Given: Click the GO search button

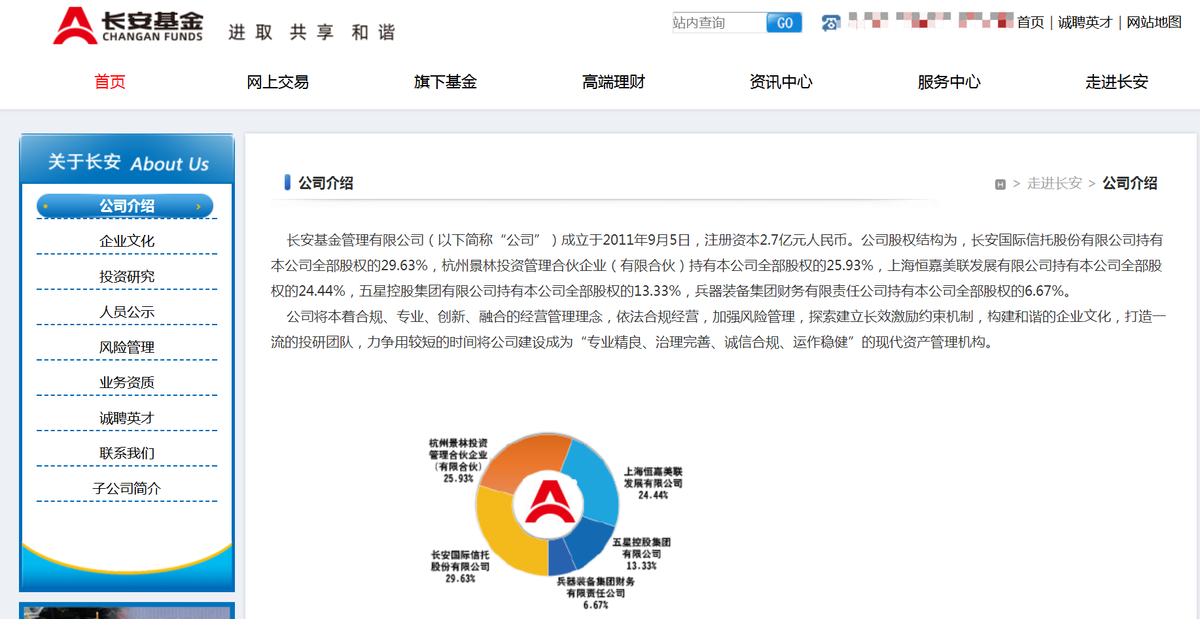Looking at the screenshot, I should [784, 23].
